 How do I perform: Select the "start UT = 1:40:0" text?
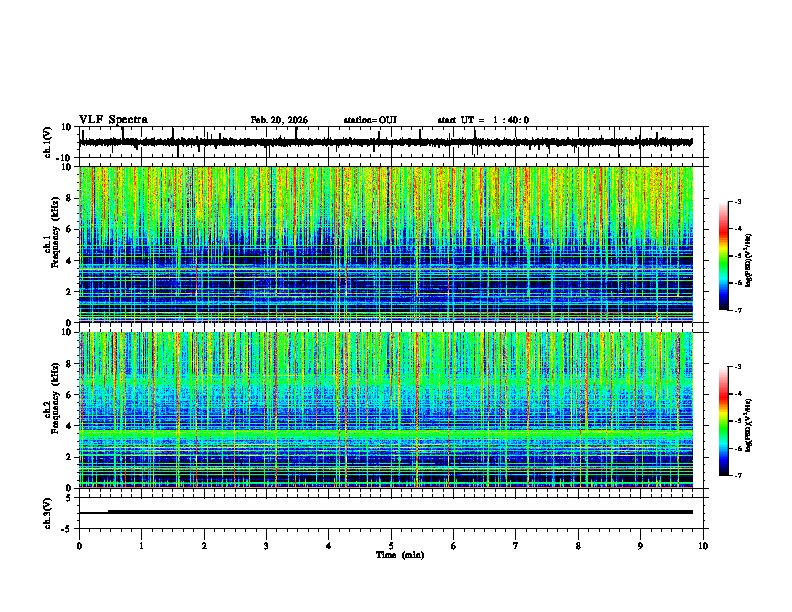[483, 120]
